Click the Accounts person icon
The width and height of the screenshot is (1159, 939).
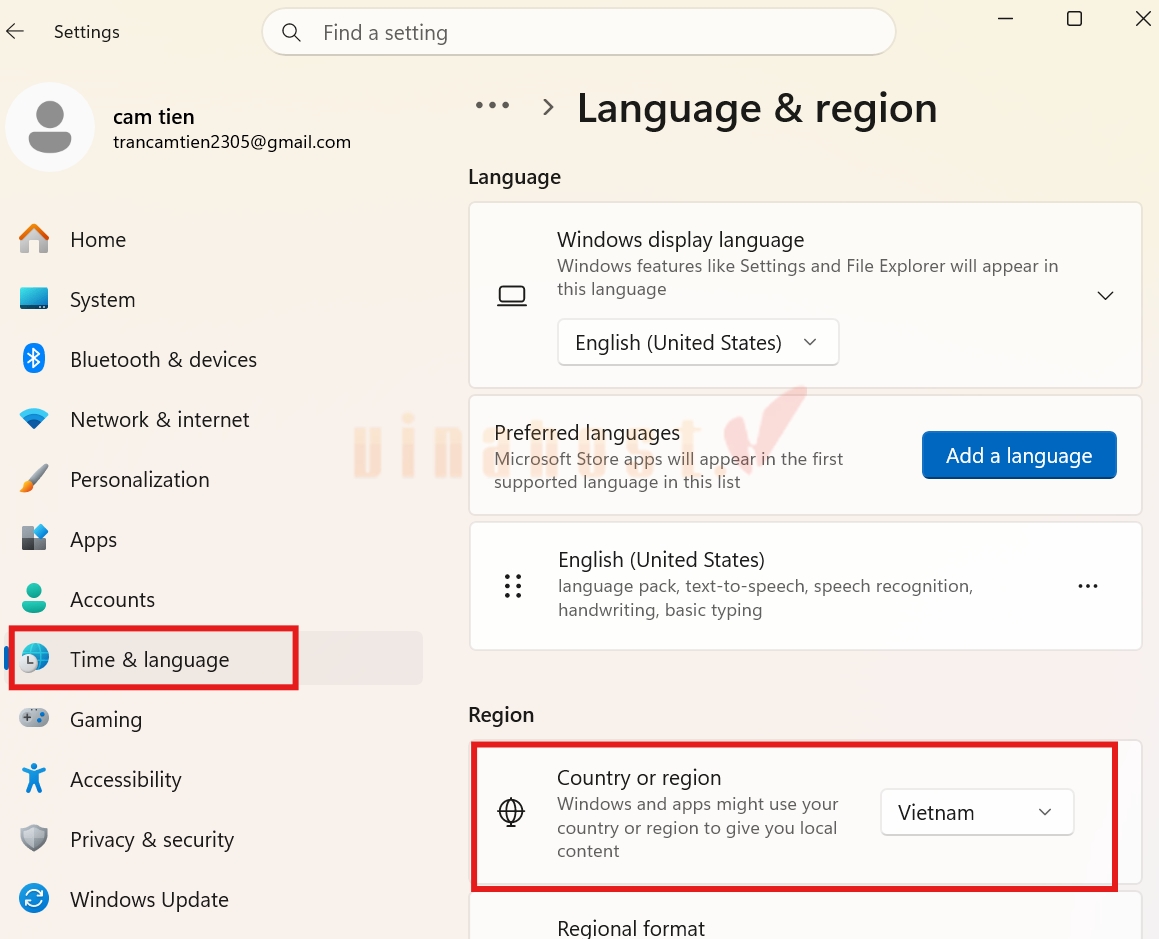[x=34, y=598]
